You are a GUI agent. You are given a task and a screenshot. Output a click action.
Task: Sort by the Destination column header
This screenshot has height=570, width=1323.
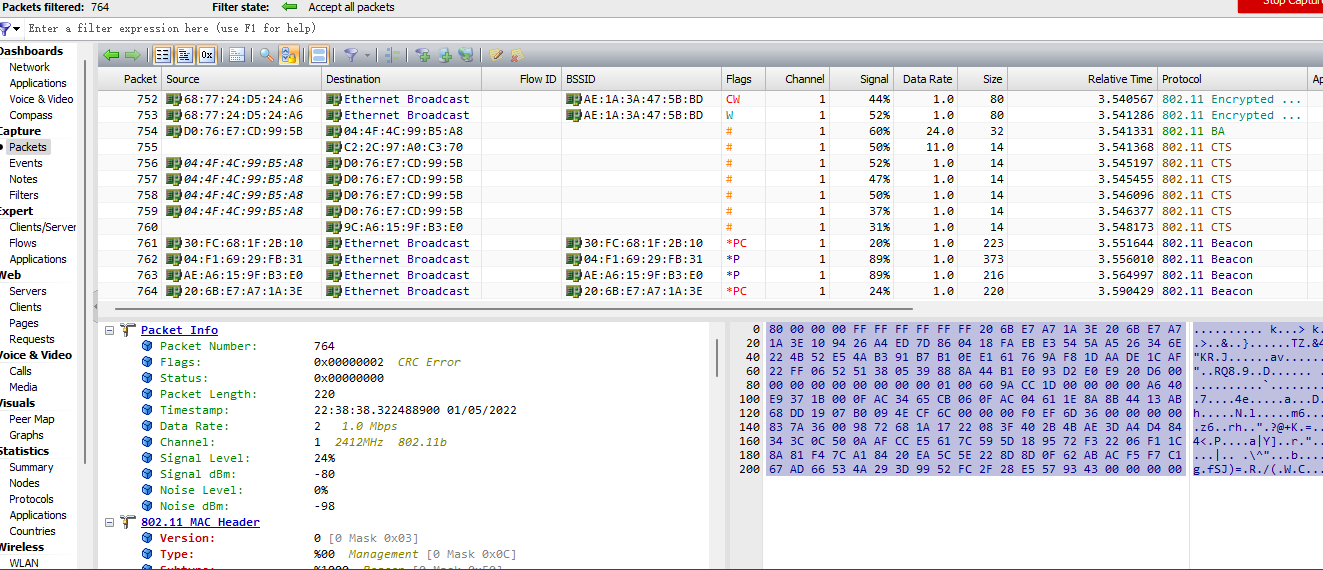tap(402, 79)
